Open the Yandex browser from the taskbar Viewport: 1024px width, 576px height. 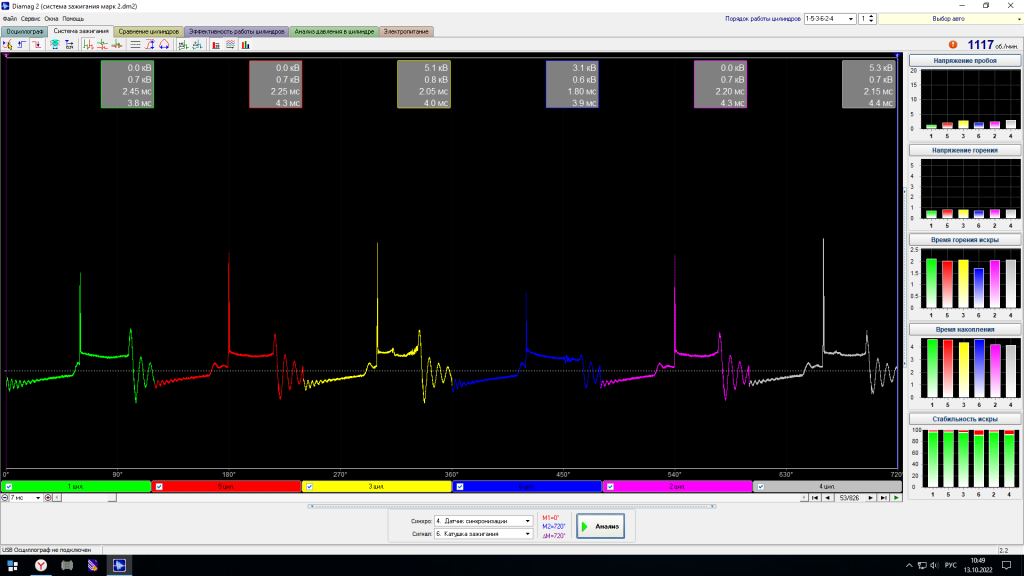pyautogui.click(x=40, y=566)
